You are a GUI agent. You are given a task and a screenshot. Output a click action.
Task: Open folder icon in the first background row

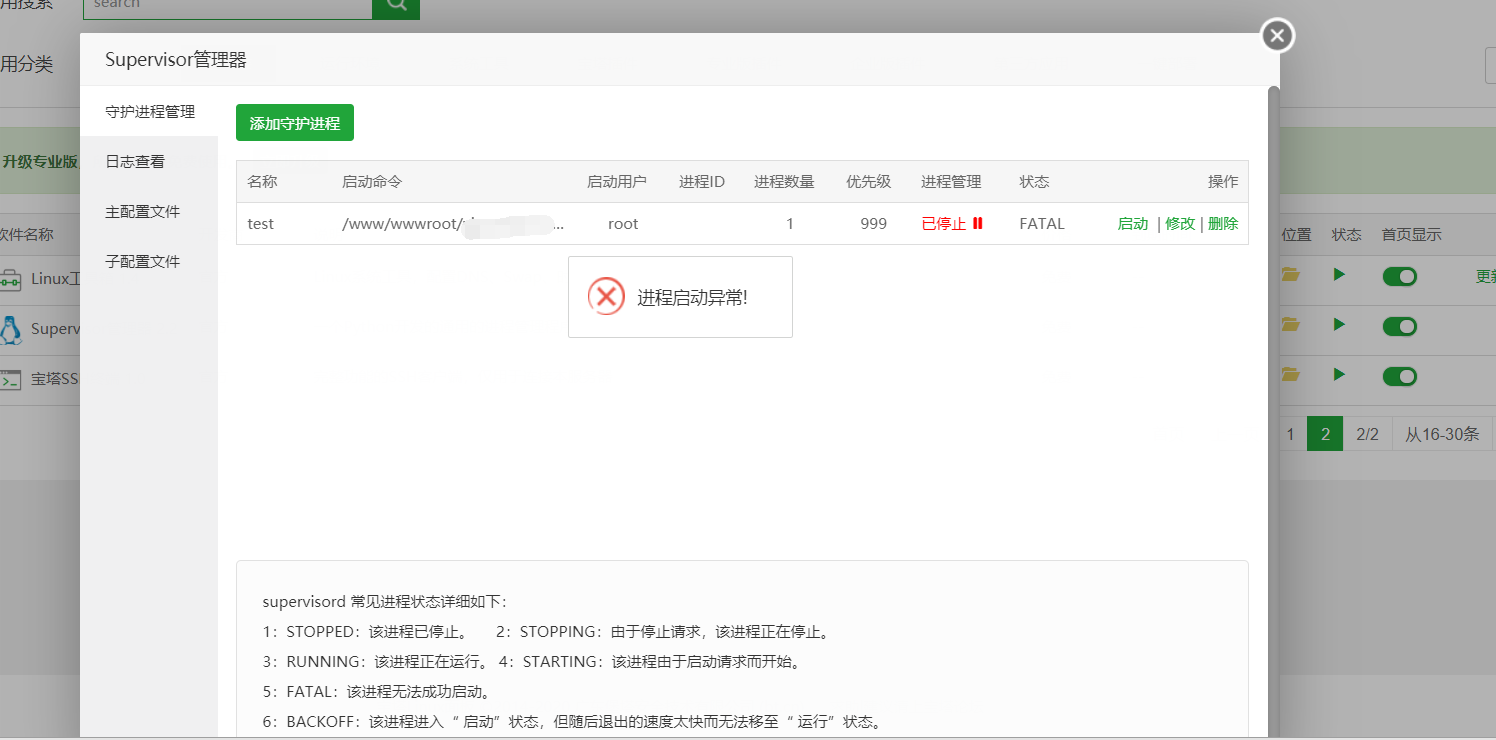point(1291,274)
